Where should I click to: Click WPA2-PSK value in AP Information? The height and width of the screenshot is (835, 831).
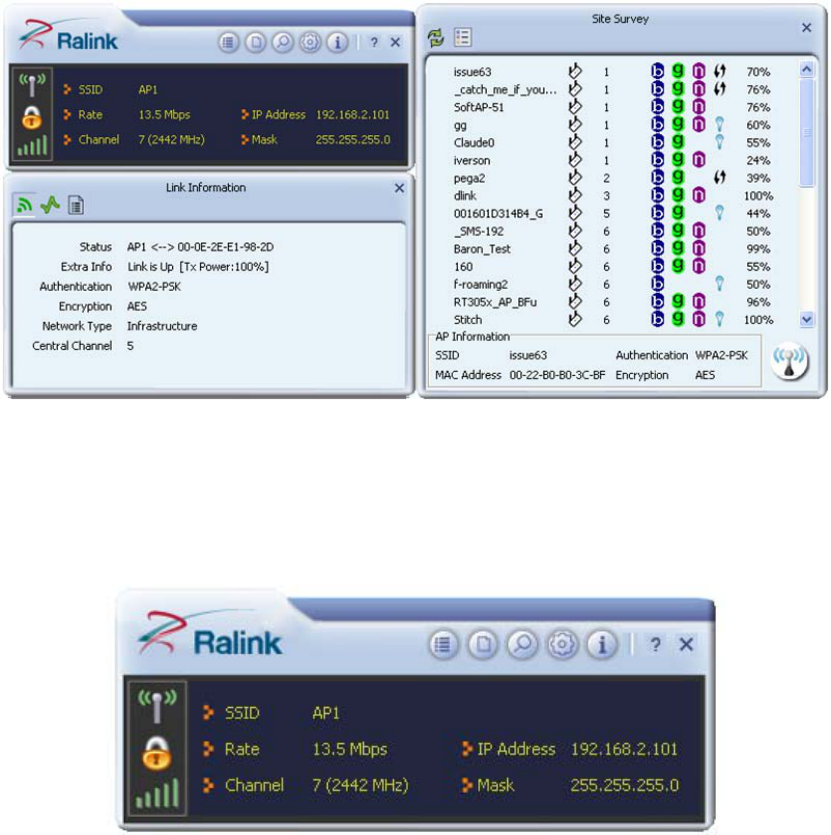[721, 355]
